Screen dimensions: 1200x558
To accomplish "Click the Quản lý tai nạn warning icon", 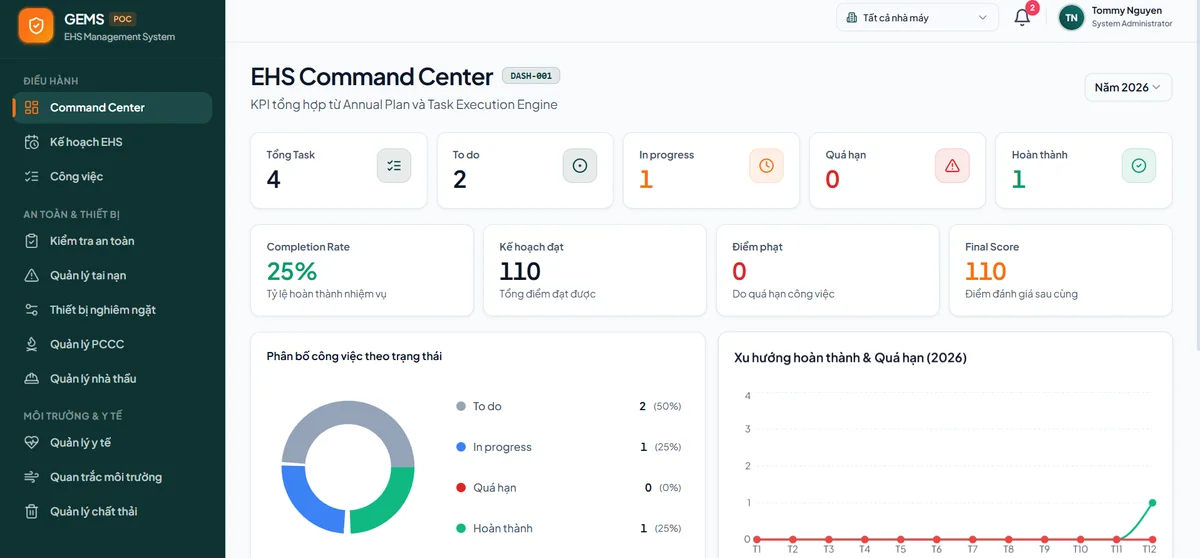I will pos(32,275).
